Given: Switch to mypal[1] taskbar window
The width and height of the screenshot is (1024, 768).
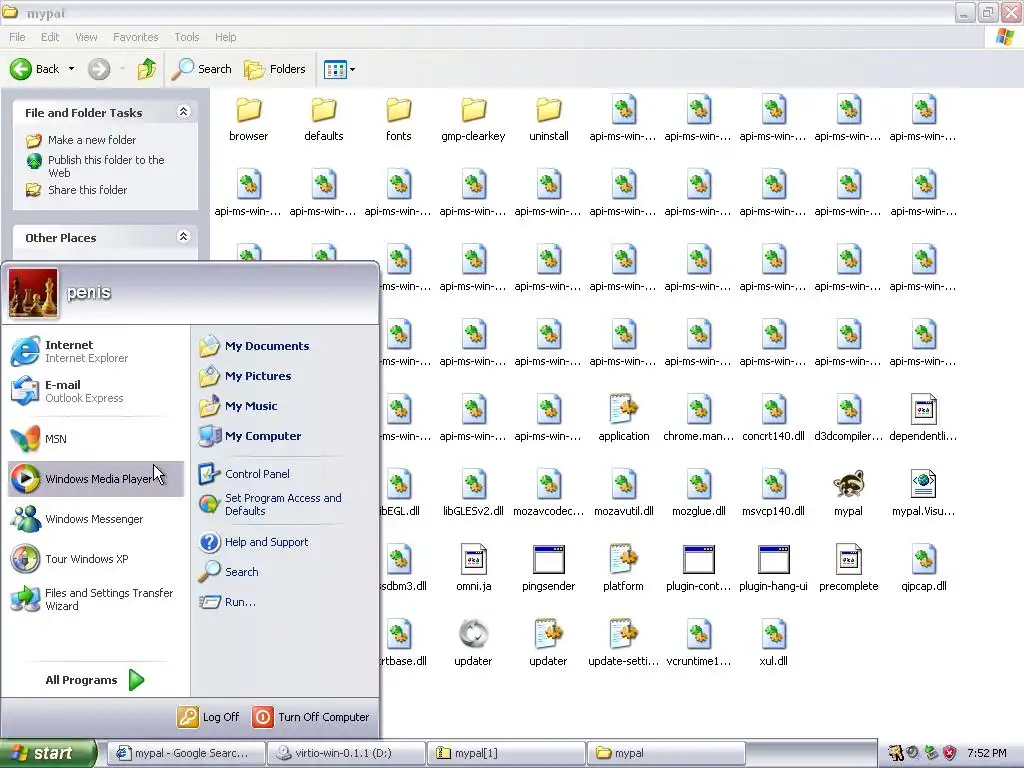Looking at the screenshot, I should pos(507,753).
